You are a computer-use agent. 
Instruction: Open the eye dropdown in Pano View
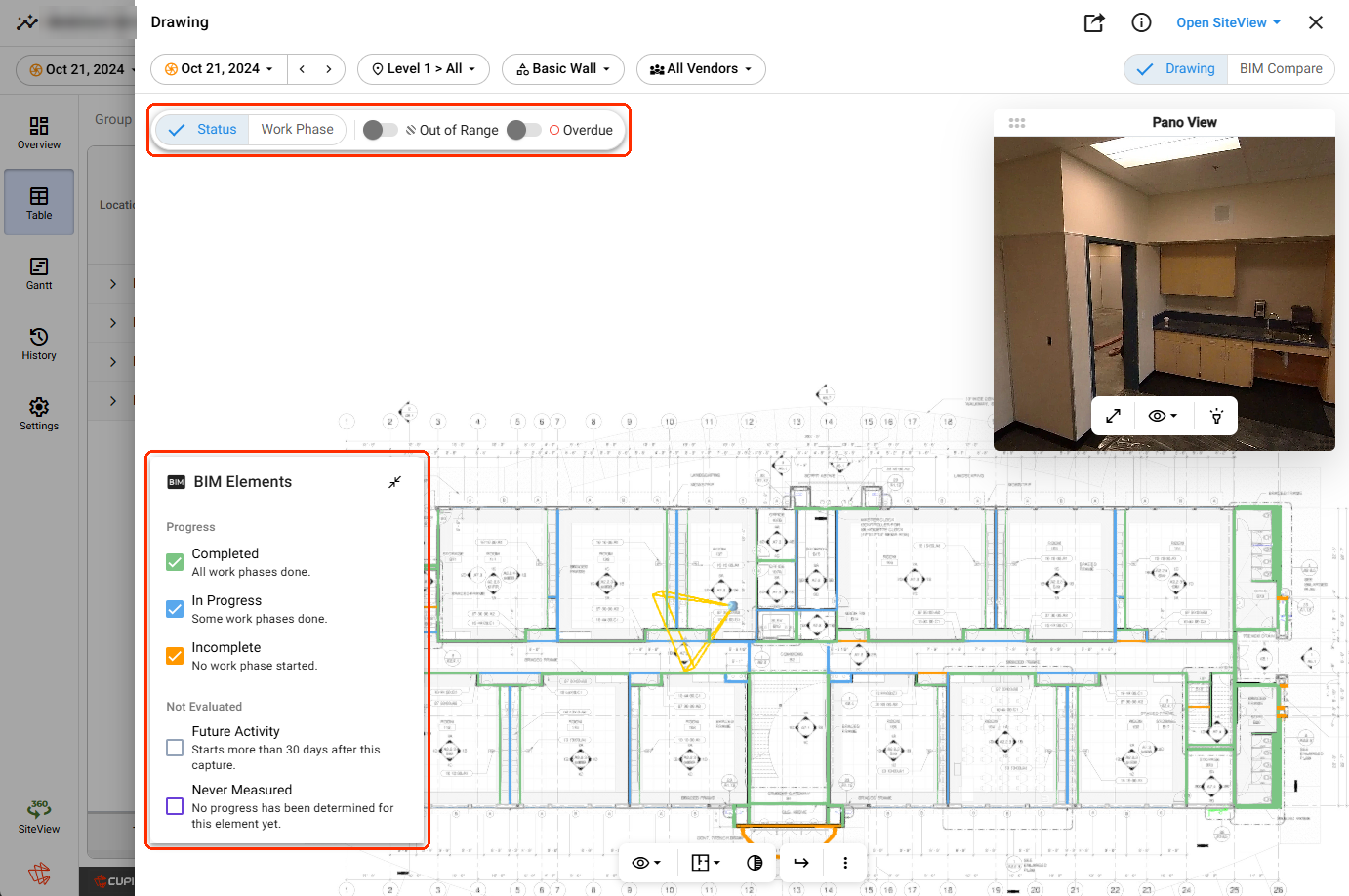pos(1163,416)
